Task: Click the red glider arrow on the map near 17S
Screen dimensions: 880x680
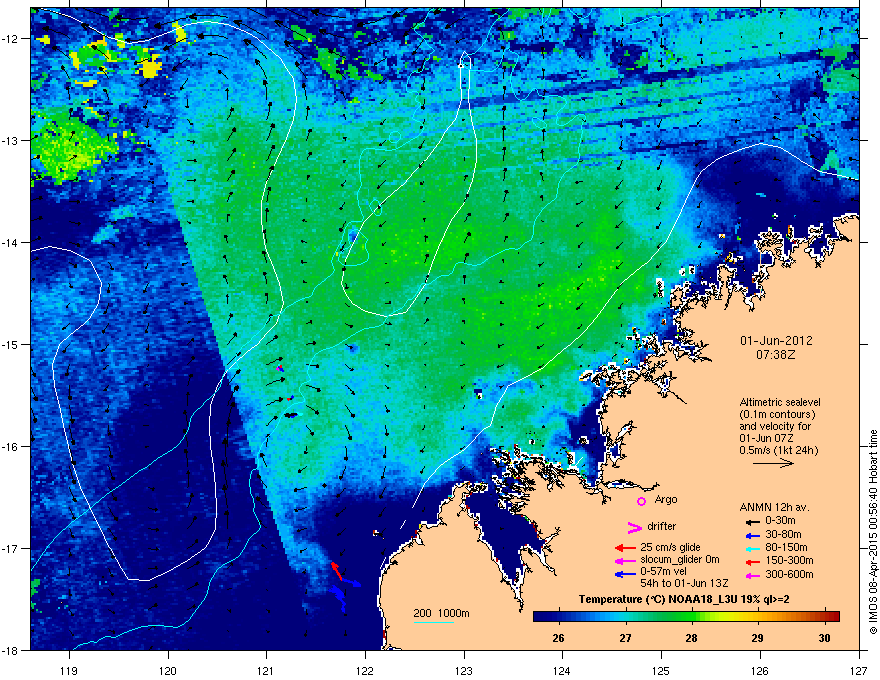Action: [337, 571]
